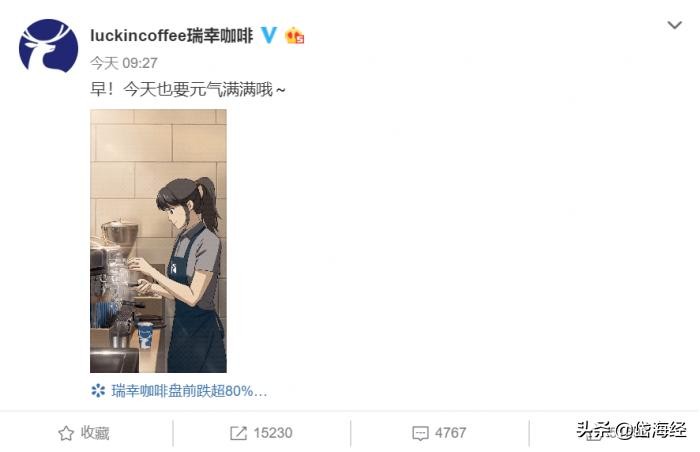Click the orange membership crown badge
The height and width of the screenshot is (452, 700).
[x=295, y=35]
